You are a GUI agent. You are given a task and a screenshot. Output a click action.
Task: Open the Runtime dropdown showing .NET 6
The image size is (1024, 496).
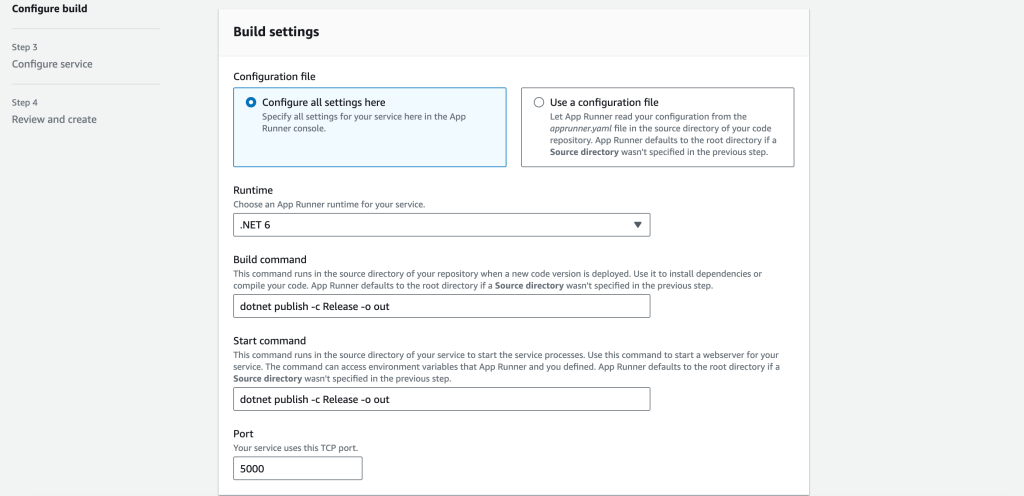[440, 225]
